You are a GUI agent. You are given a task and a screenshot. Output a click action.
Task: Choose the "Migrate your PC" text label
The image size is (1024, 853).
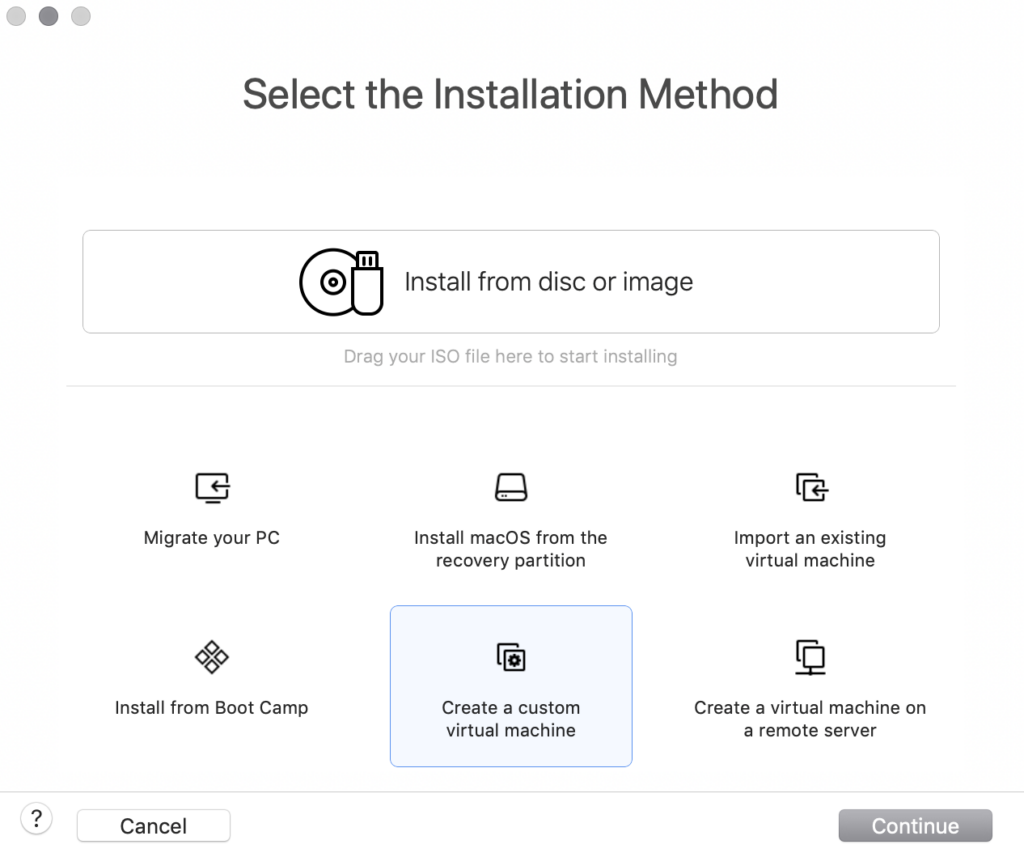[x=212, y=538]
